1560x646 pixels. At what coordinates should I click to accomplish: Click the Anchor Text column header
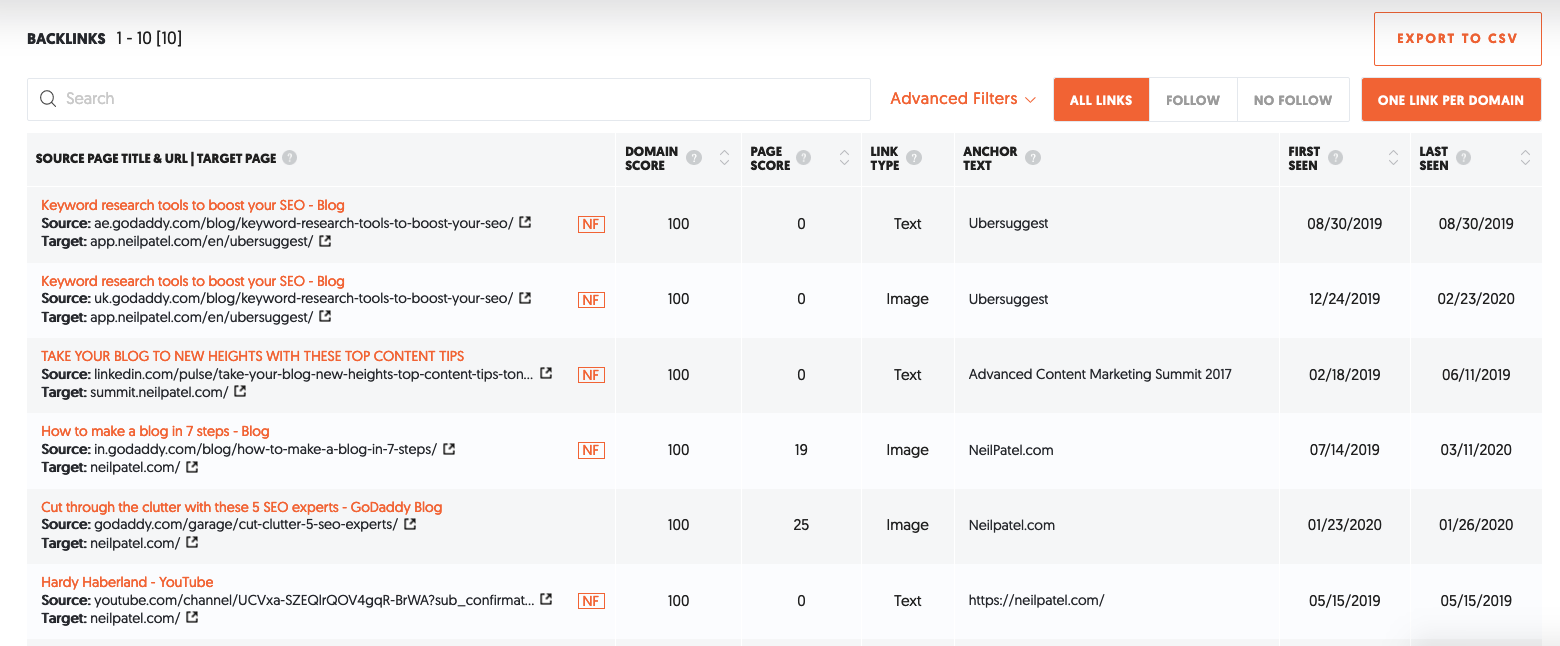pos(990,158)
